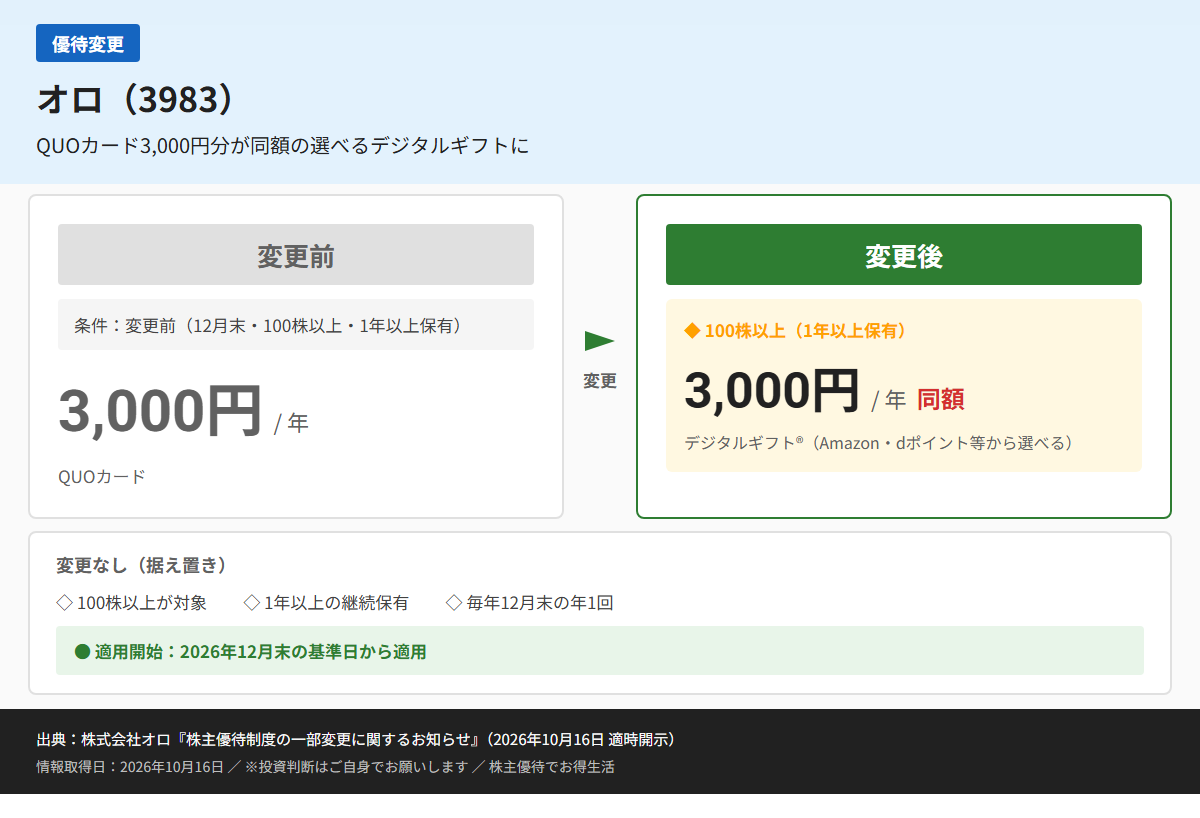Image resolution: width=1200 pixels, height=818 pixels.
Task: Click the diamond icon before 100株以上が対象
Action: click(64, 603)
